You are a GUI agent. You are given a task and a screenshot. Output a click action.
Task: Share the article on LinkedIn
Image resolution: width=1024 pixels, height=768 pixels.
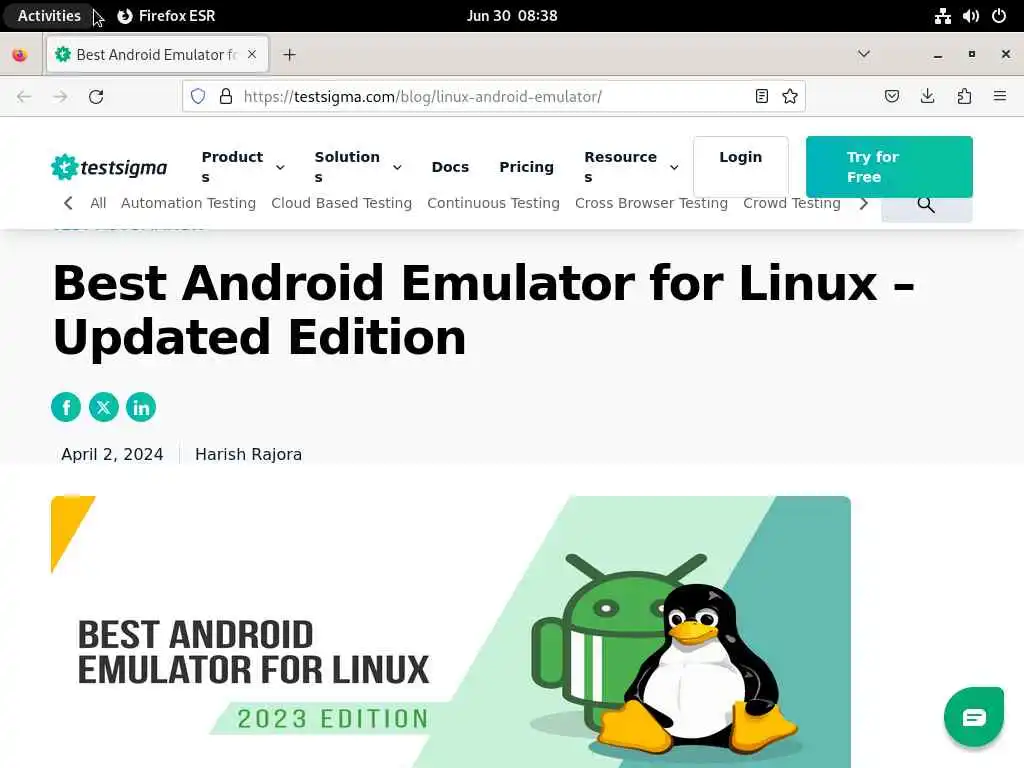tap(141, 408)
